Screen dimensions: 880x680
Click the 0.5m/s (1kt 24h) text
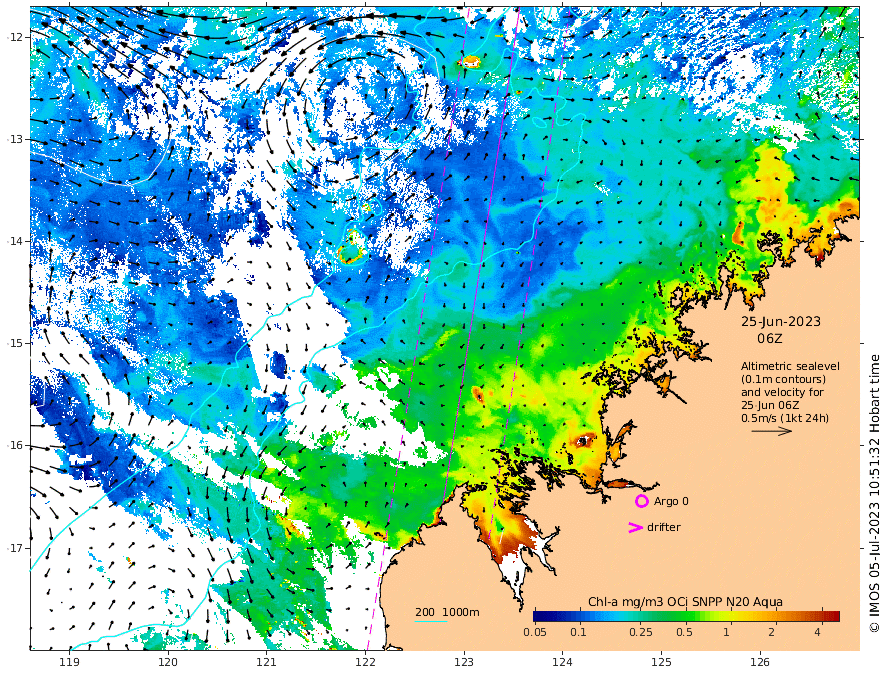[x=785, y=418]
